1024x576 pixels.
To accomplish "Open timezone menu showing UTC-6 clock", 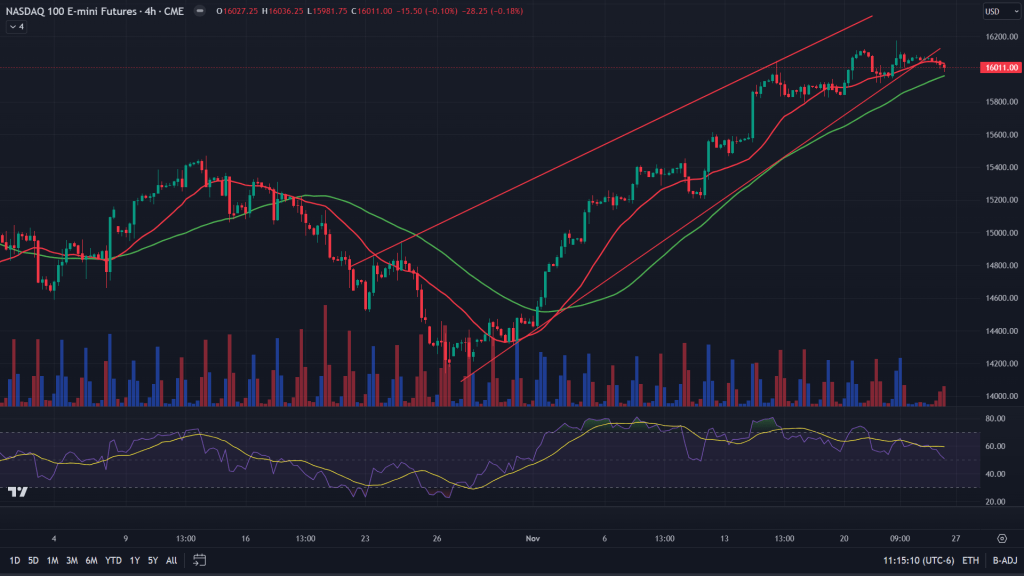I will (x=916, y=560).
